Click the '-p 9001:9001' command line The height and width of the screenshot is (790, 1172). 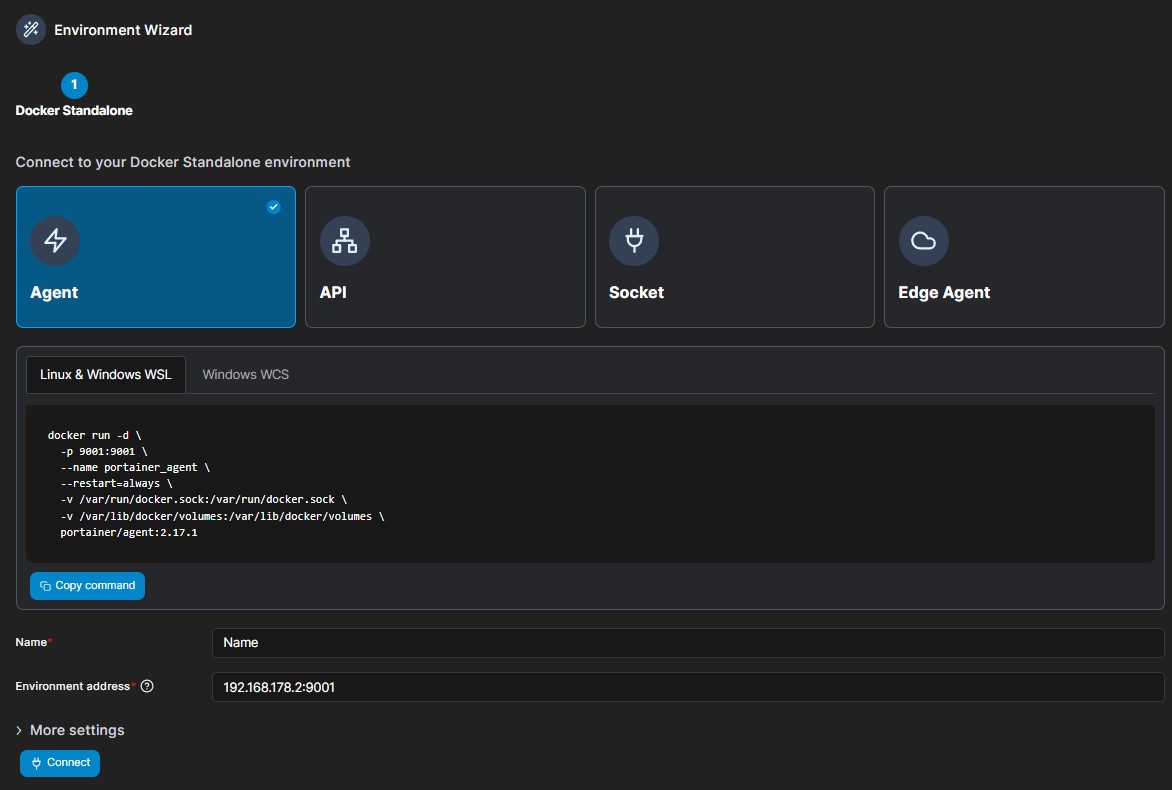[x=104, y=451]
